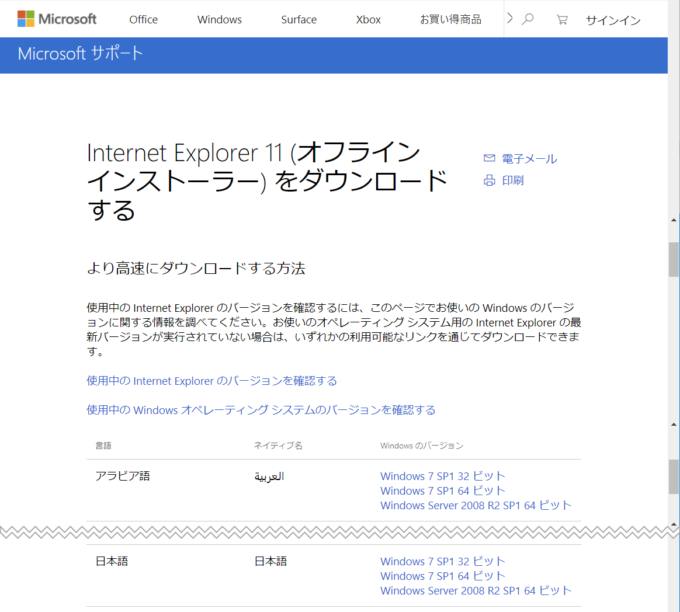
Task: Open the Office menu item
Action: click(143, 19)
